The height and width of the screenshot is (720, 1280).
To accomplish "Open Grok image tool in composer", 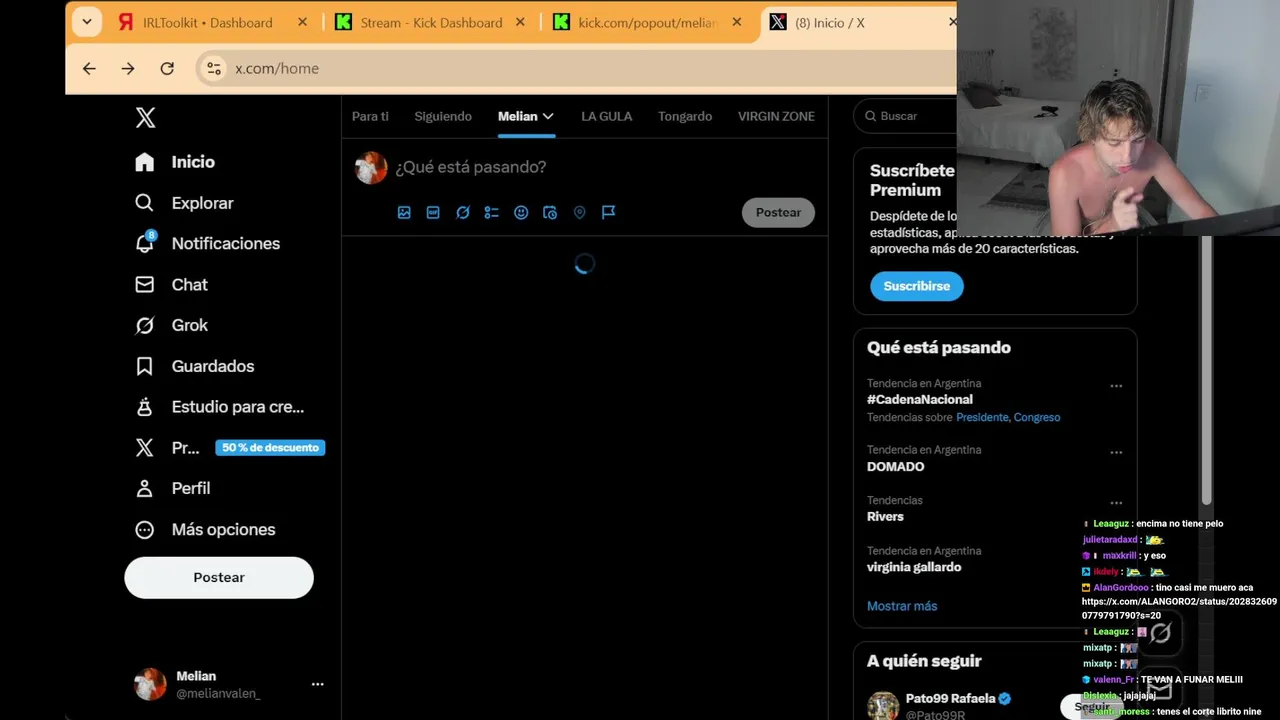I will point(462,212).
